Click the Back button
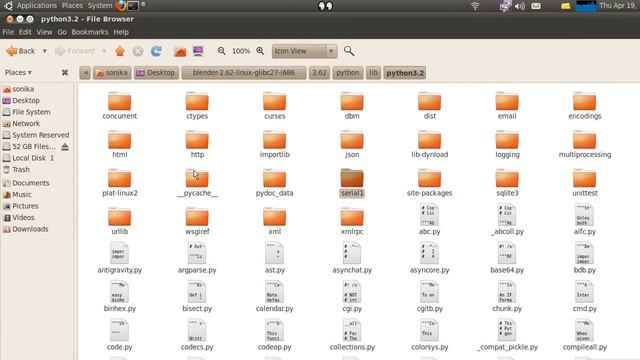640x360 pixels. coord(21,51)
